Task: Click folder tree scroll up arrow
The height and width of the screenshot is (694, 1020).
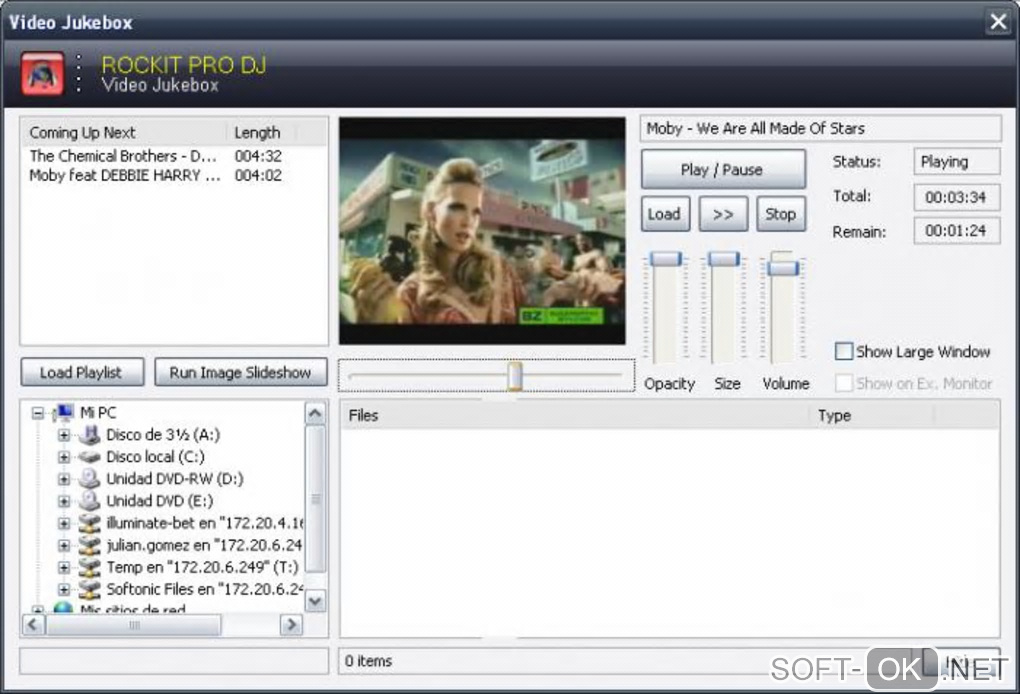Action: pos(315,414)
